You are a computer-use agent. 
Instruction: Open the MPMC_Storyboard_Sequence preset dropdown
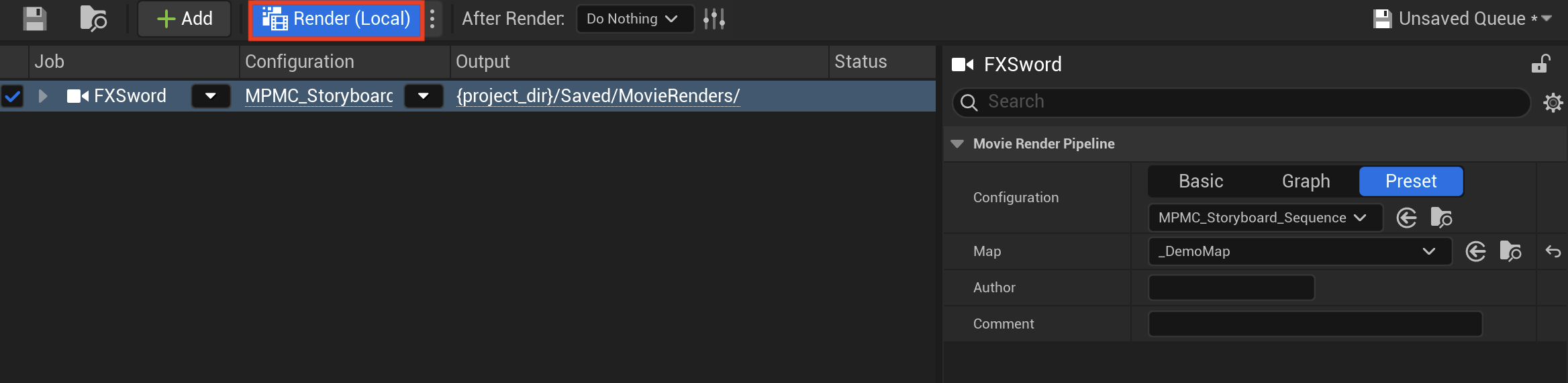point(1265,218)
